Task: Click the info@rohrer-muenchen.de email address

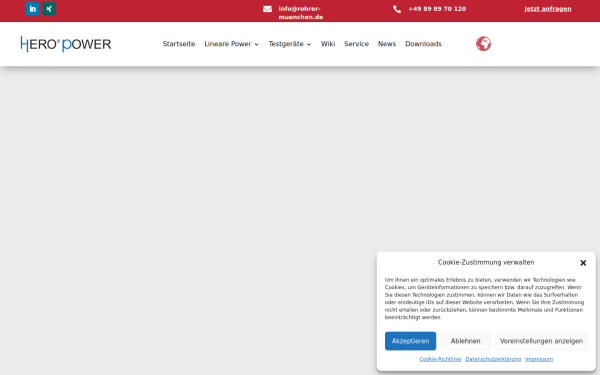Action: pos(301,13)
